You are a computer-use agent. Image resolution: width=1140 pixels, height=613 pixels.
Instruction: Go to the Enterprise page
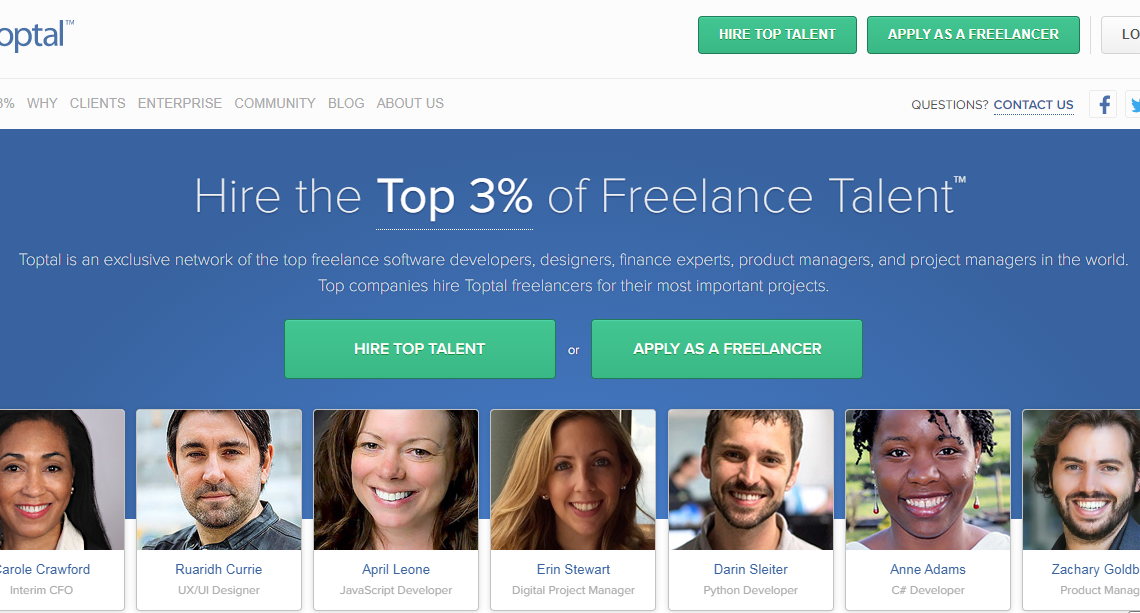coord(180,103)
